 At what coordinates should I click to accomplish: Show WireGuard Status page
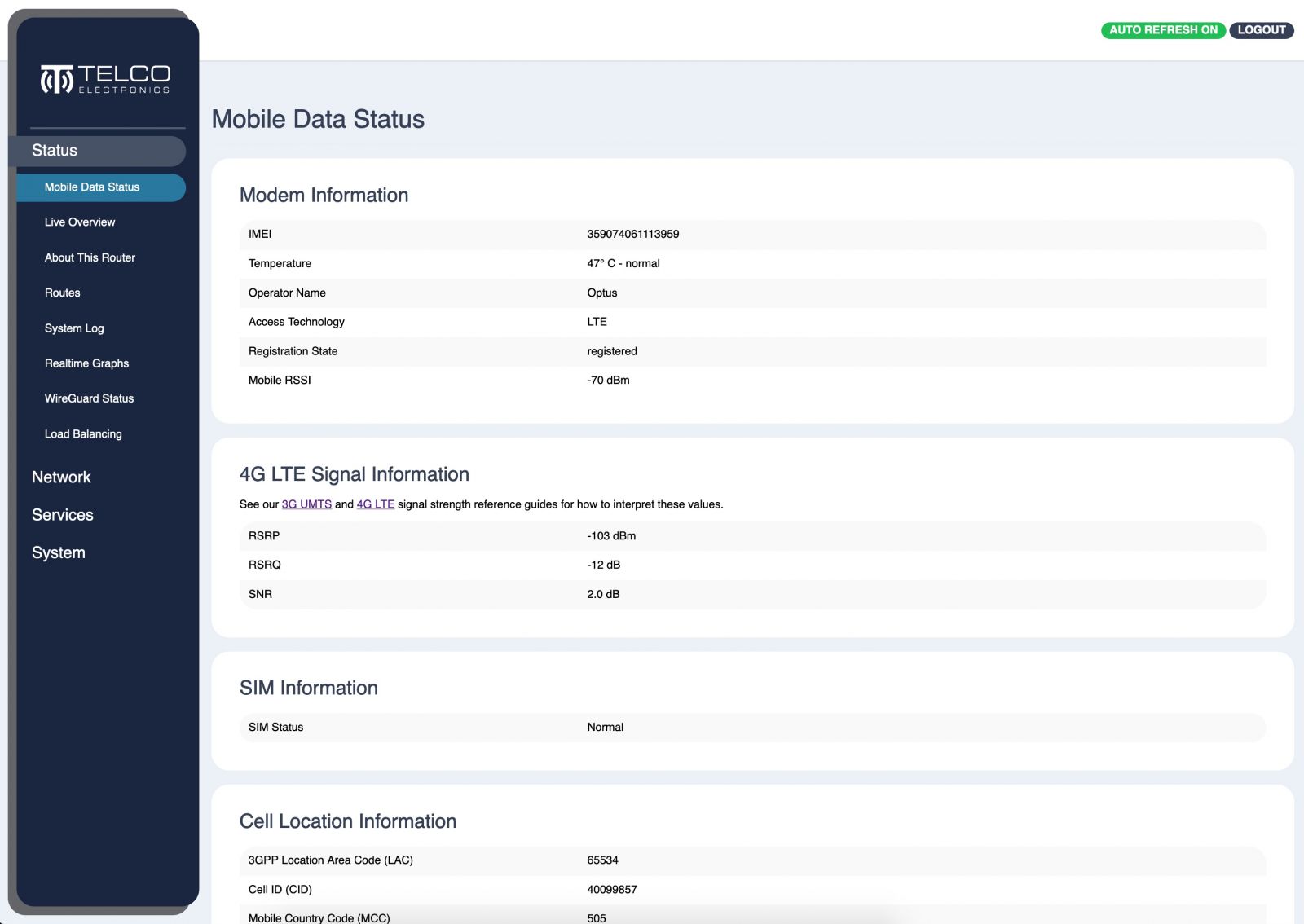tap(89, 398)
